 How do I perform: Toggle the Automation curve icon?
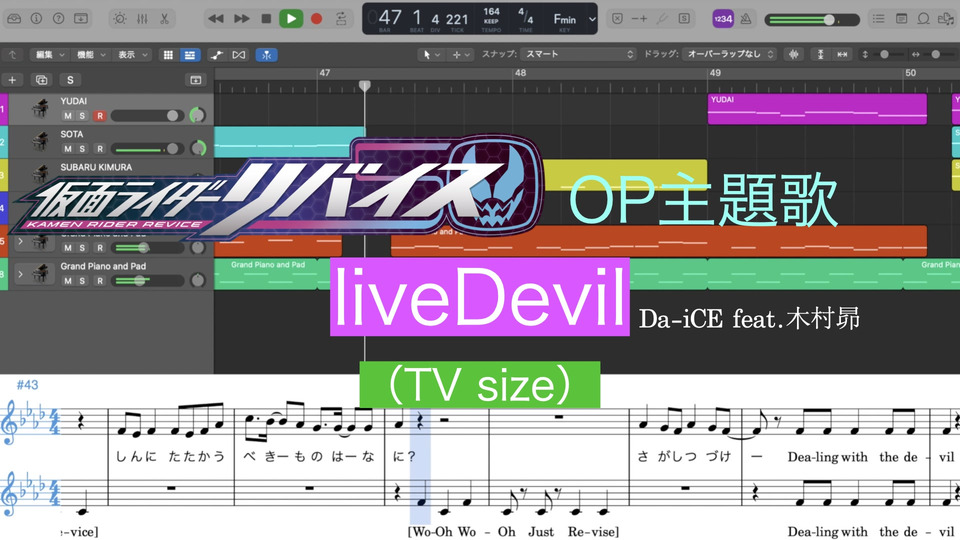(x=216, y=55)
